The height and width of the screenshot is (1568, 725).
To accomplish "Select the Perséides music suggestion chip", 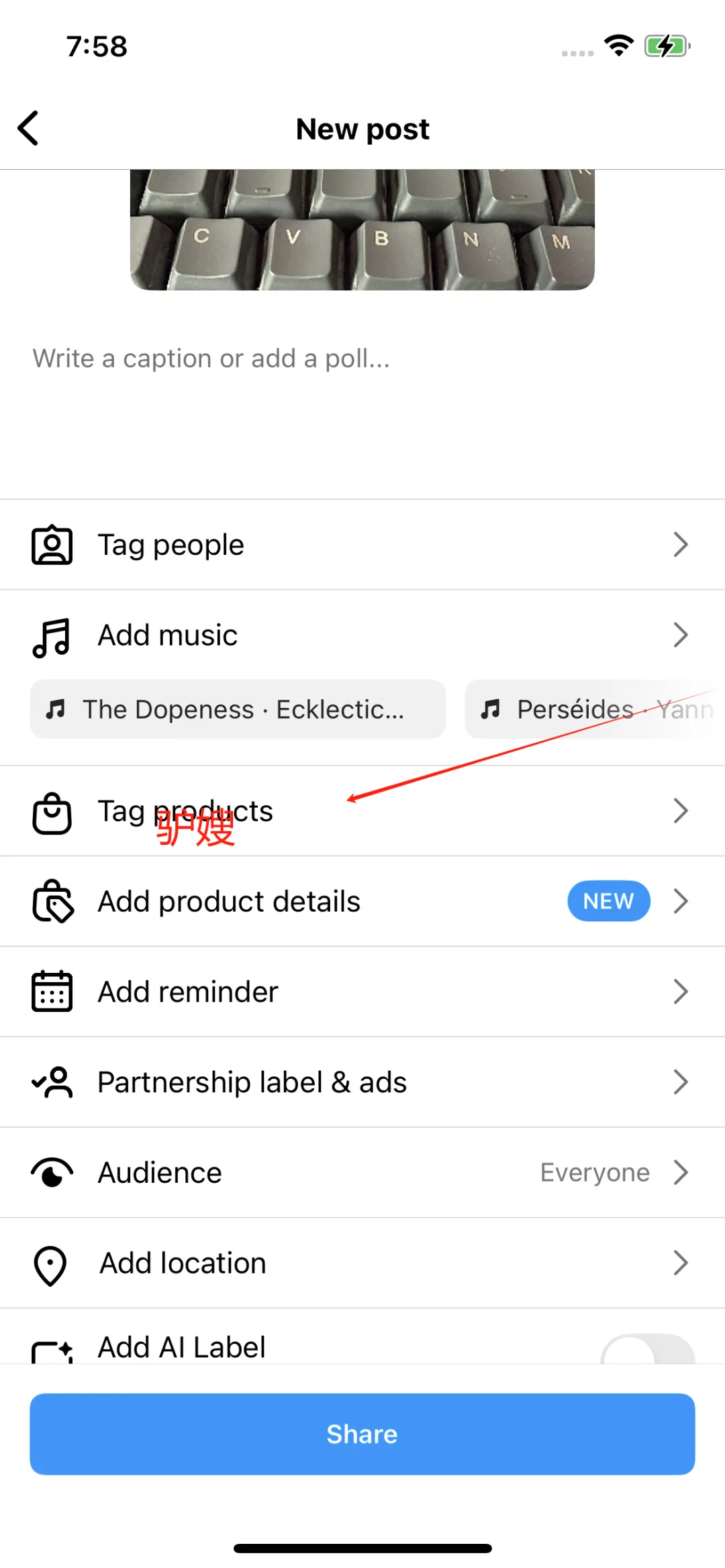I will (595, 709).
